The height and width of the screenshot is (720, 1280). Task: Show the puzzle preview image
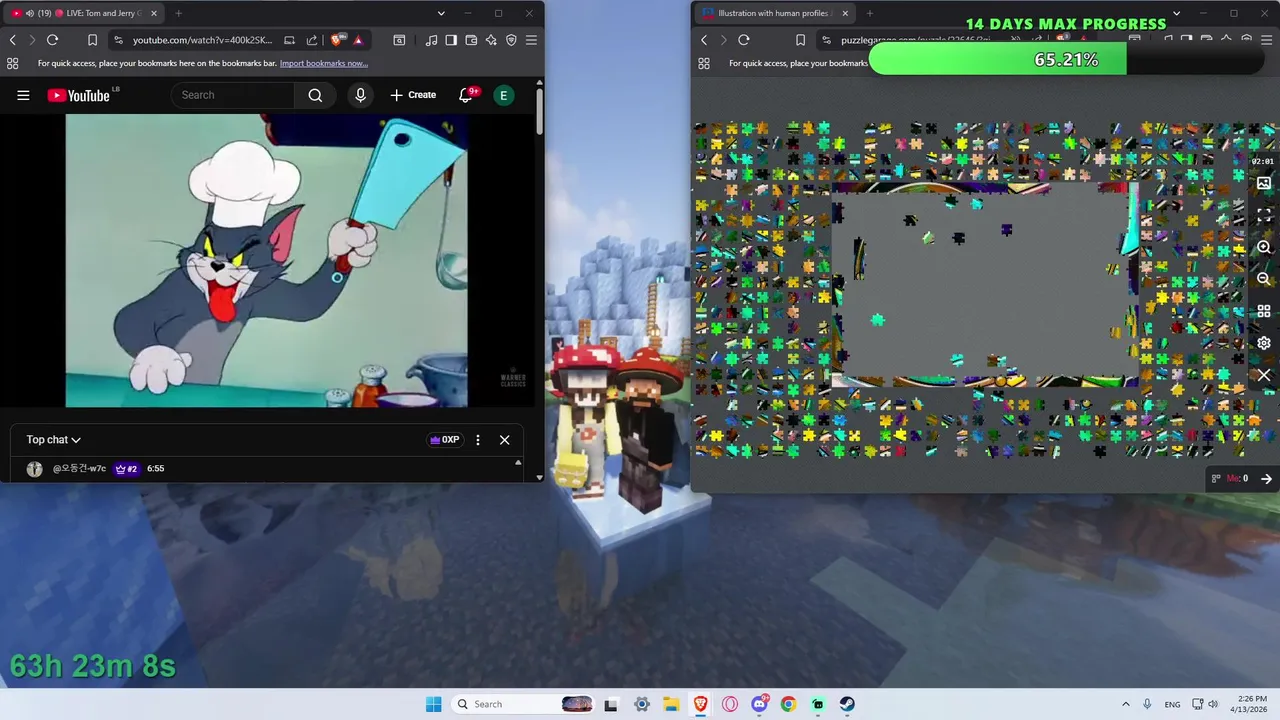pos(1264,183)
